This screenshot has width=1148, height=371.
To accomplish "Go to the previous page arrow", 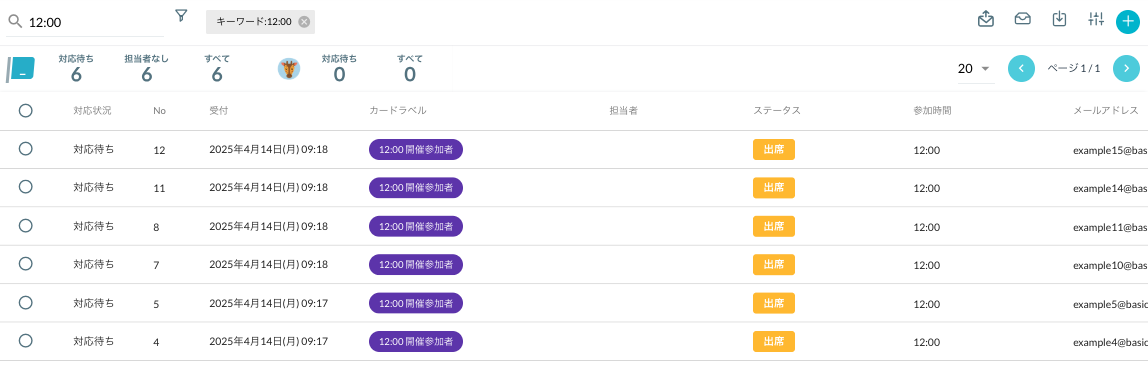I will [x=1021, y=69].
